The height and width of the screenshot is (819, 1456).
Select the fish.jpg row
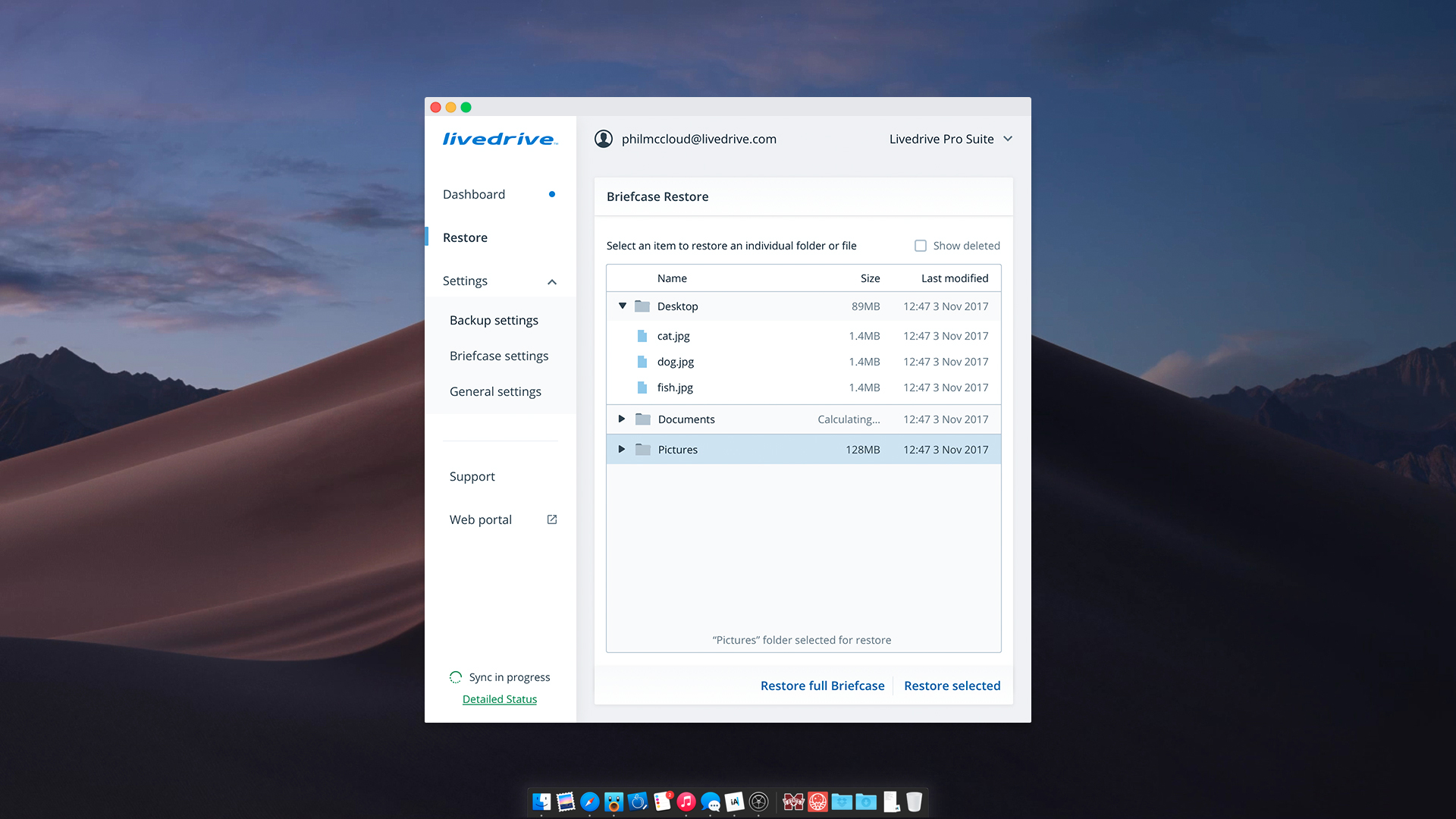tap(804, 388)
